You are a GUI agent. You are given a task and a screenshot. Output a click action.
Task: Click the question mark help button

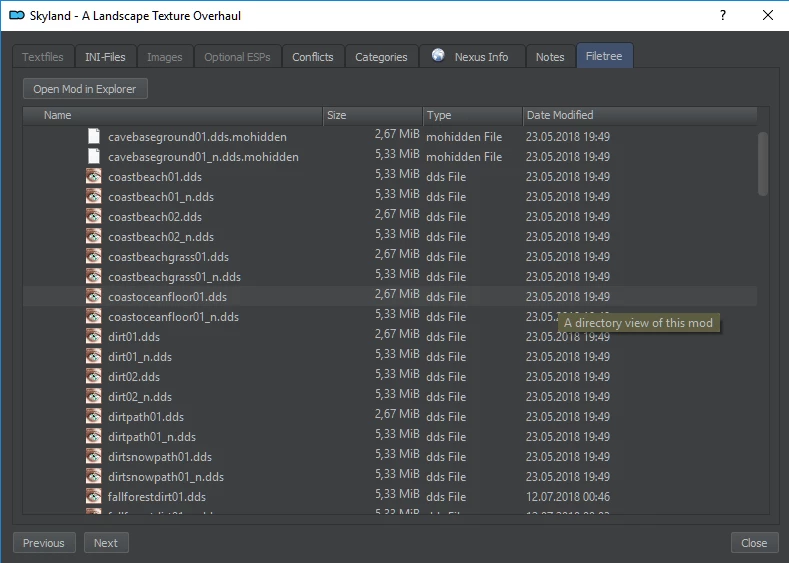(x=723, y=15)
